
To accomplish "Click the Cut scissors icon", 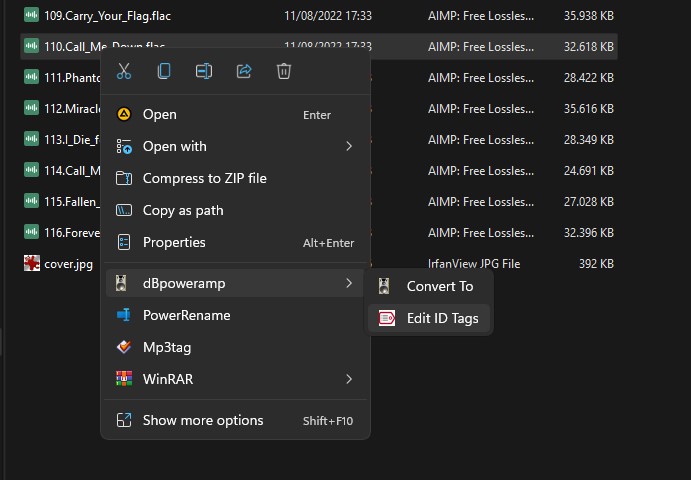I will [x=124, y=71].
